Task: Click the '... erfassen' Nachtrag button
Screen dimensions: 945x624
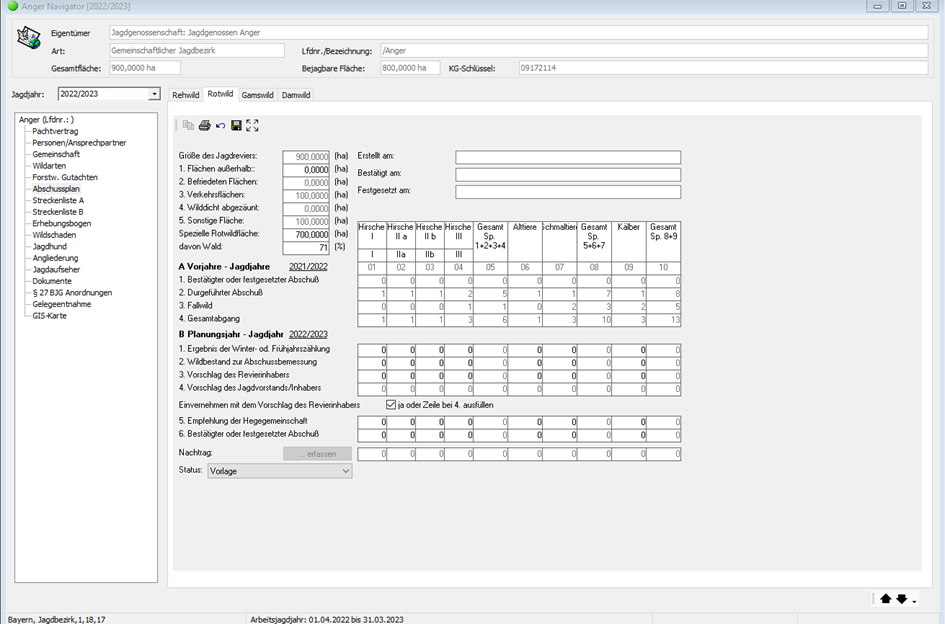Action: [x=317, y=454]
